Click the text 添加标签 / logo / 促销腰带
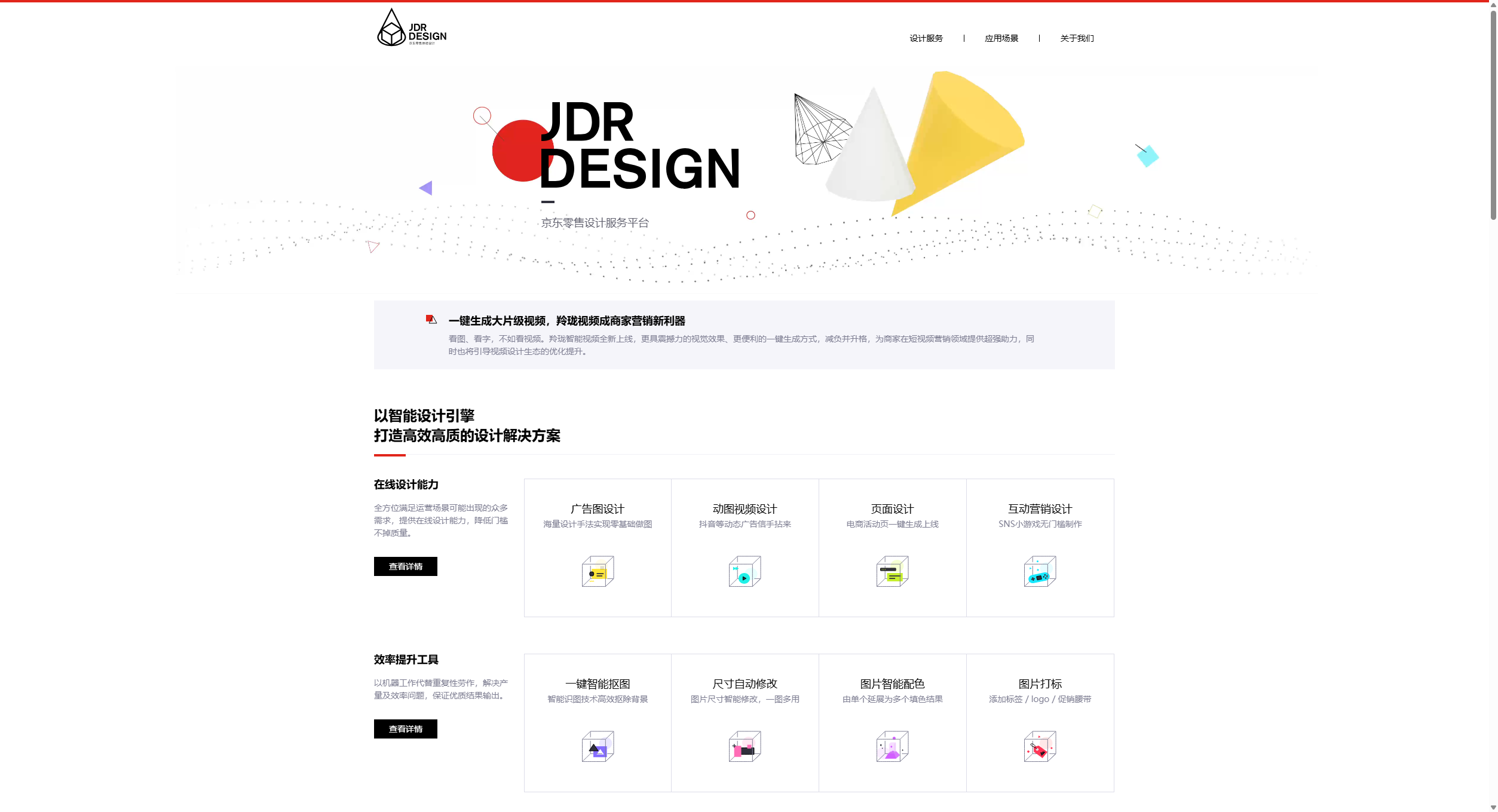The height and width of the screenshot is (812, 1498). tap(1040, 699)
